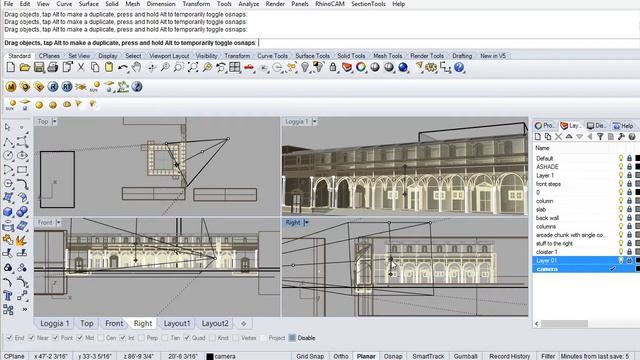This screenshot has height=360, width=640.
Task: Add a new viewport tab with plus
Action: coord(244,324)
